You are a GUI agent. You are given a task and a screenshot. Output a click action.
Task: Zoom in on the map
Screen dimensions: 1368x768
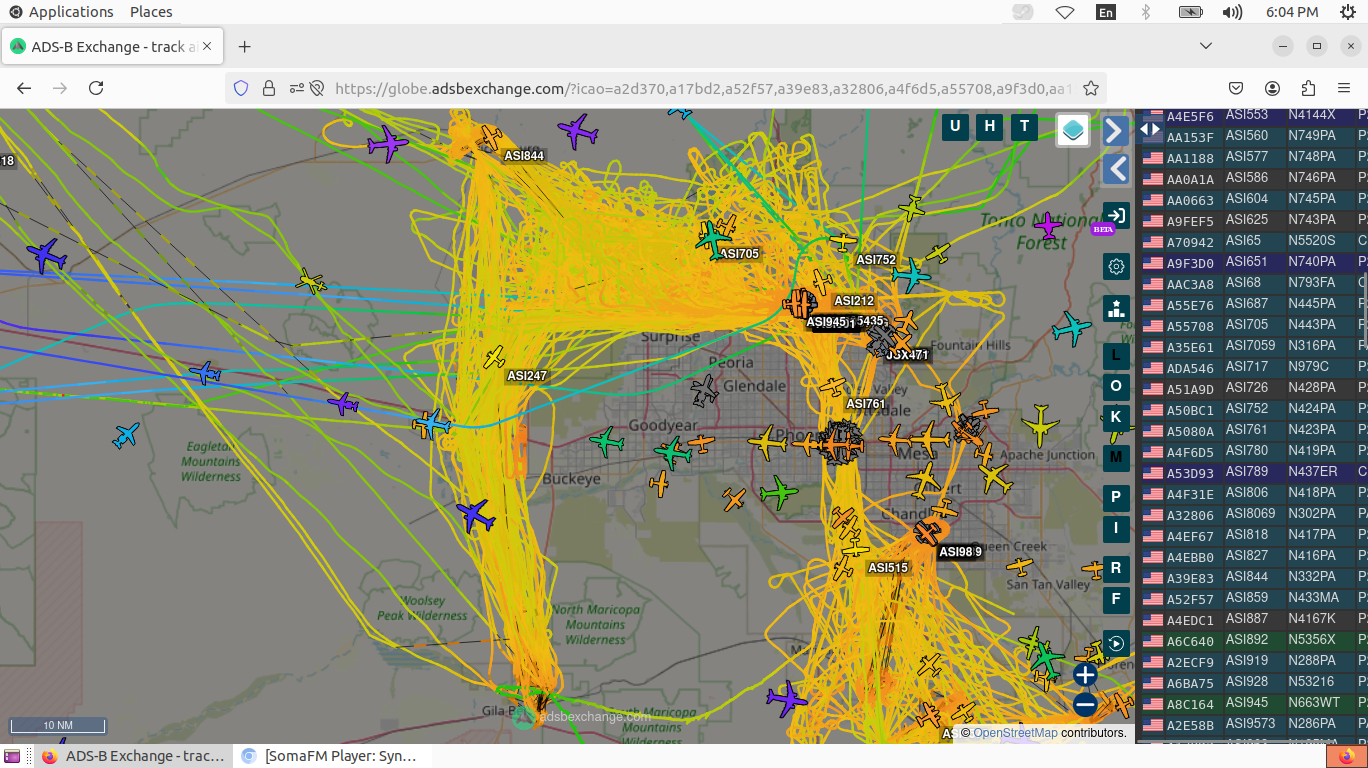[1085, 675]
